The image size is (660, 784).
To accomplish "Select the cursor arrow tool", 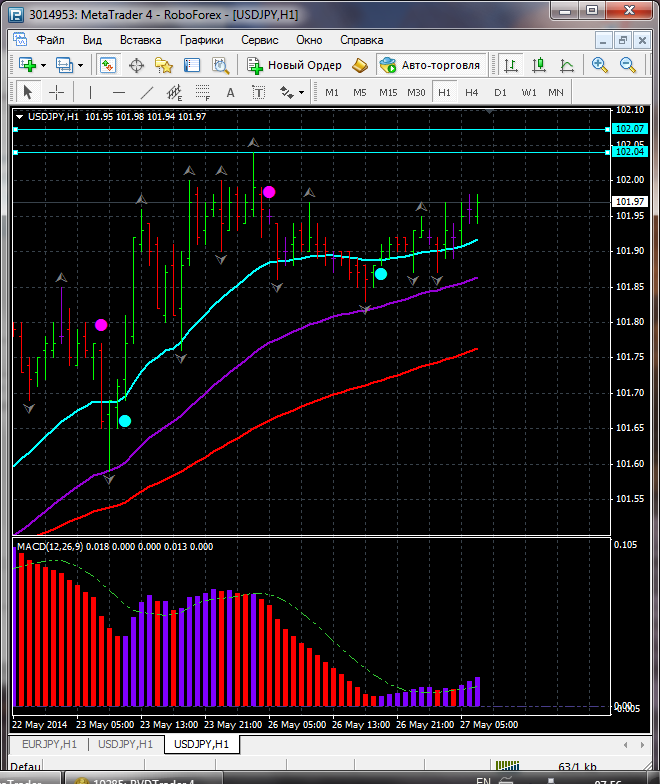I will tap(28, 92).
